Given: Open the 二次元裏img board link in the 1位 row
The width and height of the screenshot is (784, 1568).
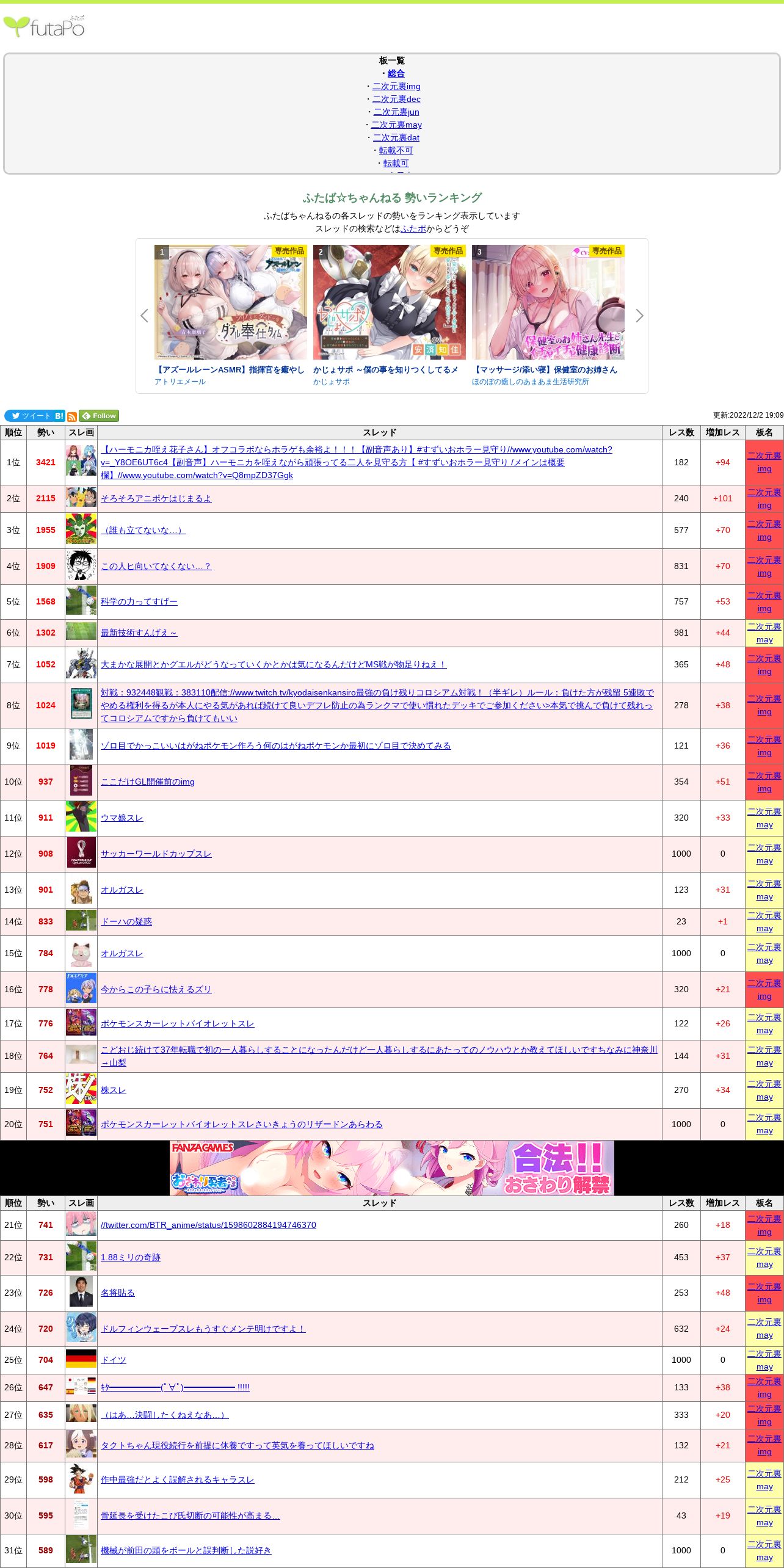Looking at the screenshot, I should pos(764,462).
